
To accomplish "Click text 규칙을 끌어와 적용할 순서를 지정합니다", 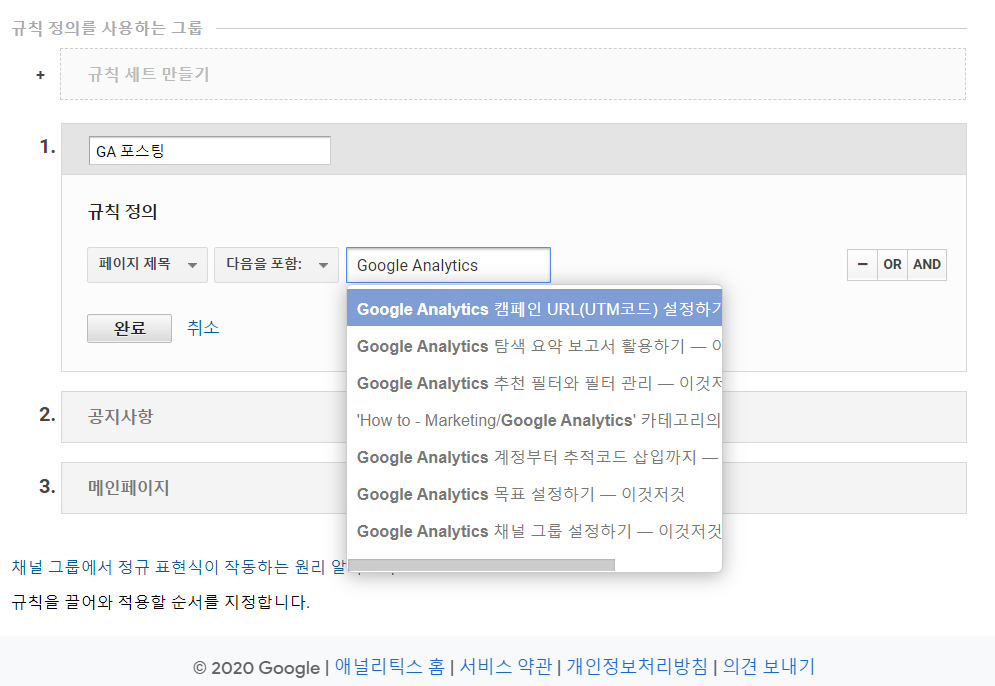I will pos(161,602).
